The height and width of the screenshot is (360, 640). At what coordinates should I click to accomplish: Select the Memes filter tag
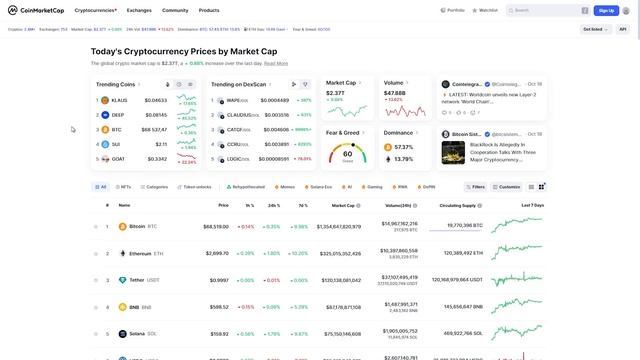[x=285, y=187]
